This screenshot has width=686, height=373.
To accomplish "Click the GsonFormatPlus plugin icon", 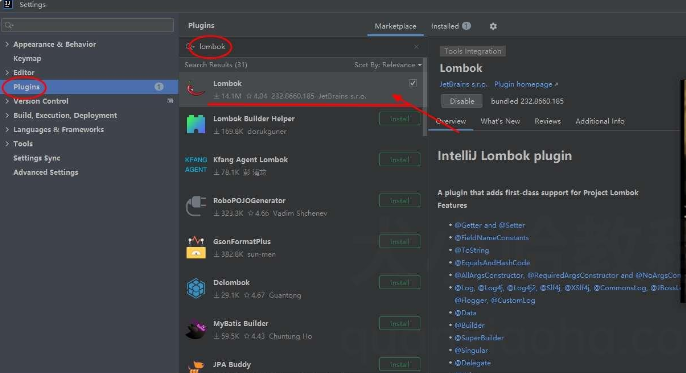I will [196, 247].
